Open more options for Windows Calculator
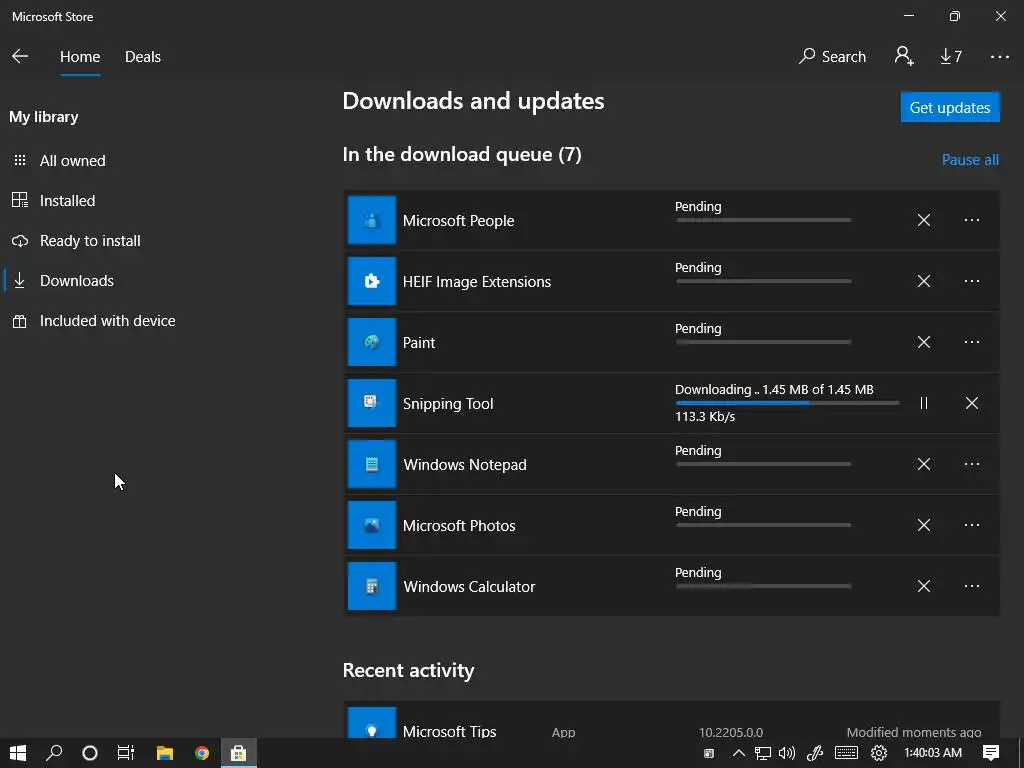 pos(972,586)
